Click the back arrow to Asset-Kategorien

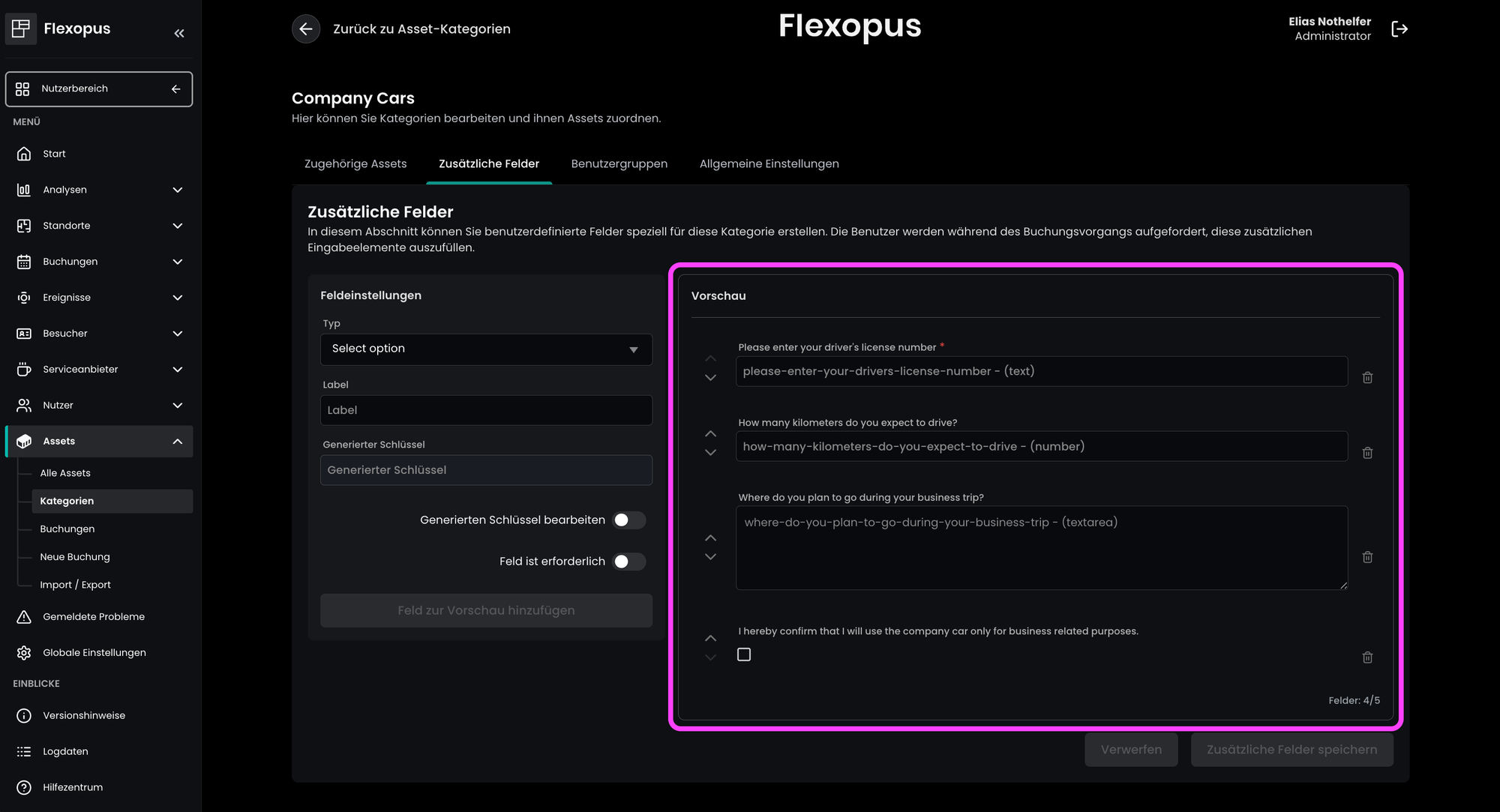coord(306,29)
